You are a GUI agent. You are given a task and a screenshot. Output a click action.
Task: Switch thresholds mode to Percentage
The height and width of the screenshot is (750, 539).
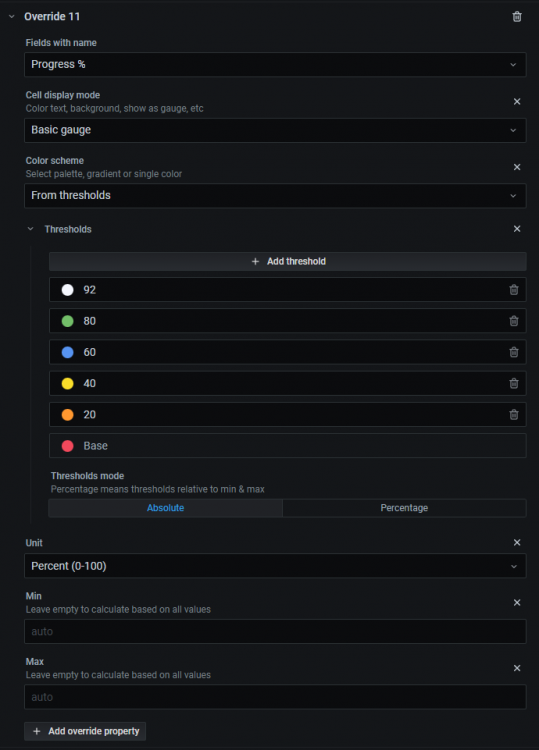pos(404,508)
